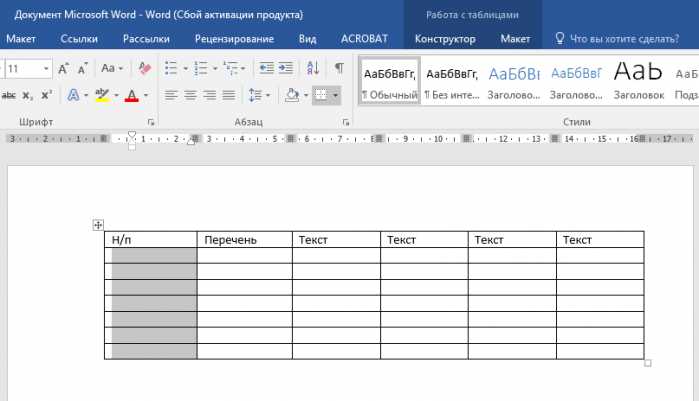Open the table tools Макет tab
Screen dimensions: 699x401
(515, 39)
